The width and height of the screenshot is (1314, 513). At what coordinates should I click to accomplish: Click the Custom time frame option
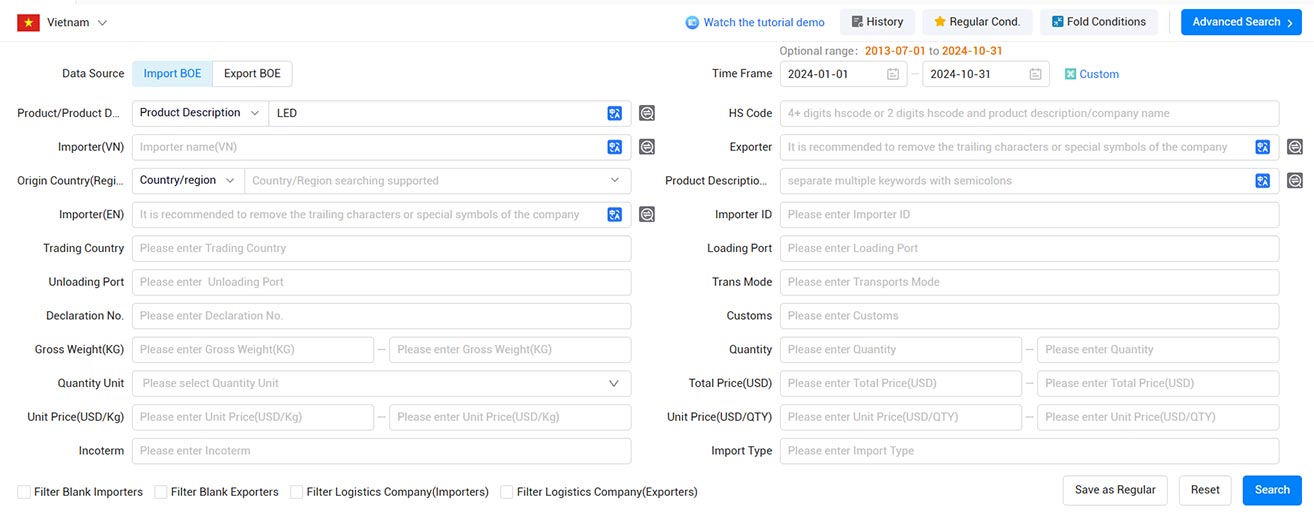[x=1092, y=74]
